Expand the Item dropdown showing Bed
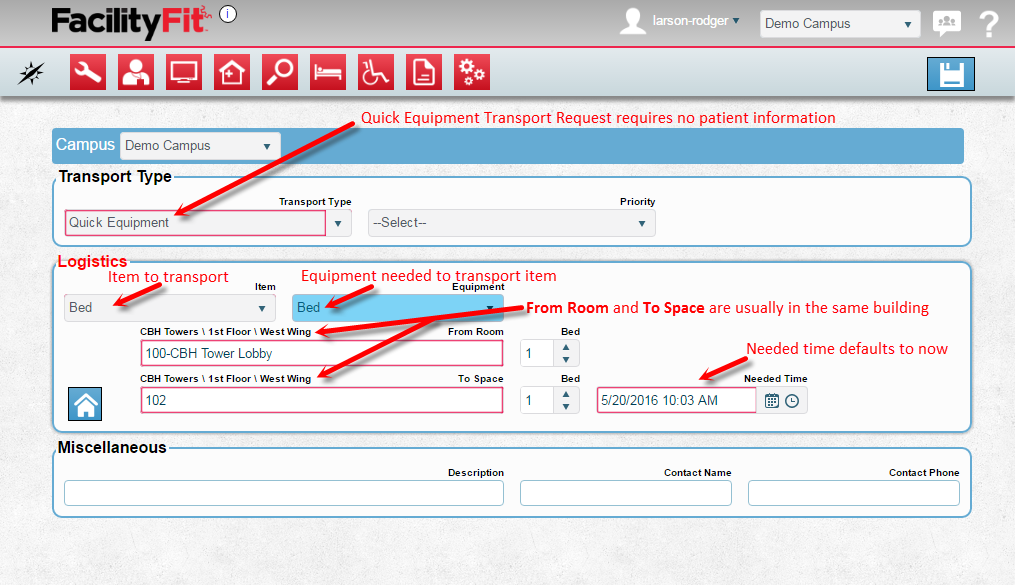Screen dimensions: 1015x585 tap(170, 308)
